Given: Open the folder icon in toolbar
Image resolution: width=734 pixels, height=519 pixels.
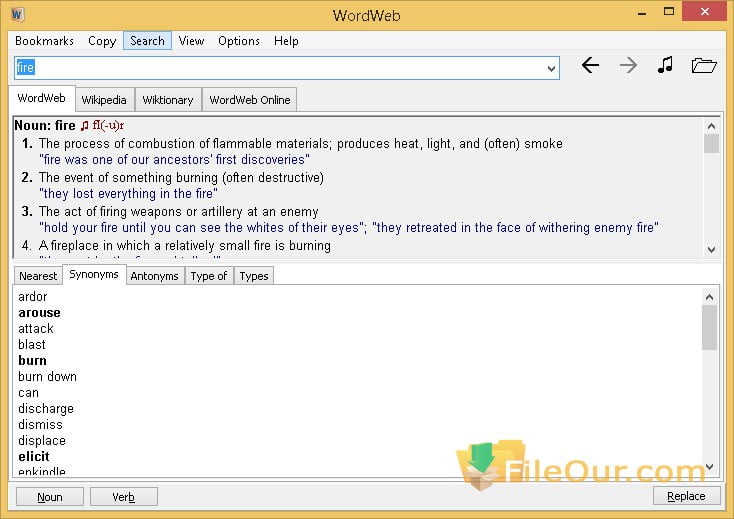Looking at the screenshot, I should pos(704,65).
